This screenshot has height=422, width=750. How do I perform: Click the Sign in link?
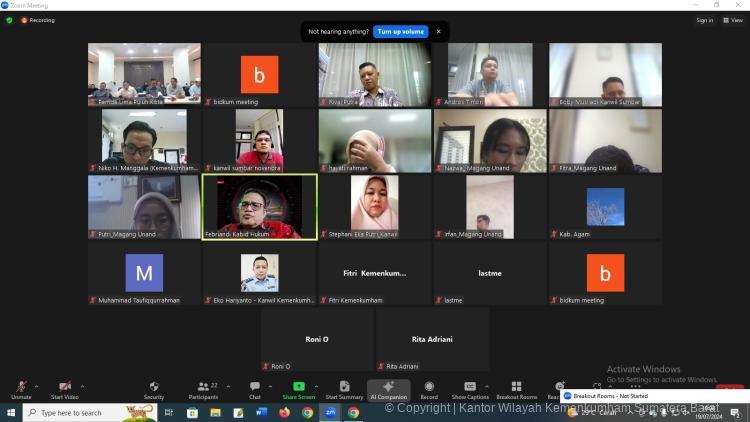[705, 20]
